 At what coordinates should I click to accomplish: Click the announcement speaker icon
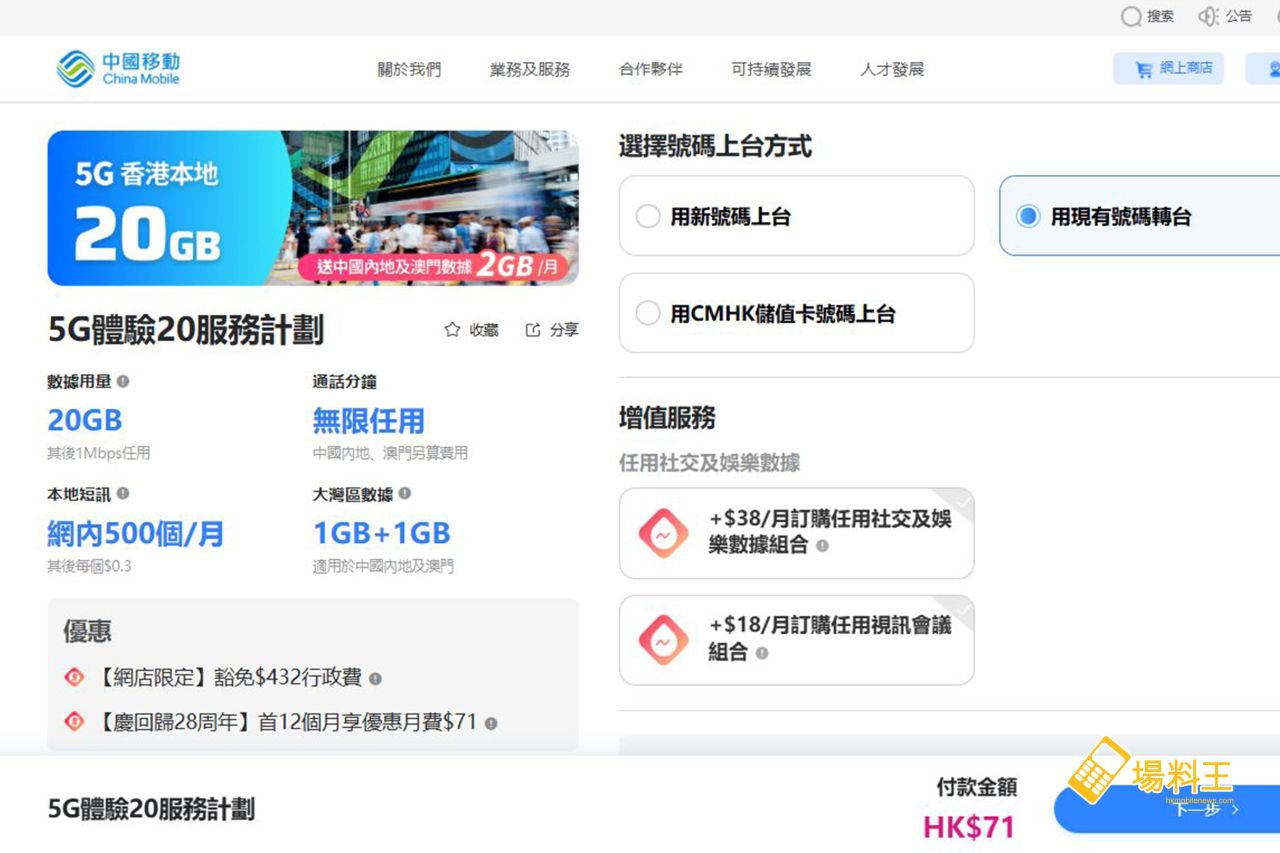click(x=1208, y=17)
